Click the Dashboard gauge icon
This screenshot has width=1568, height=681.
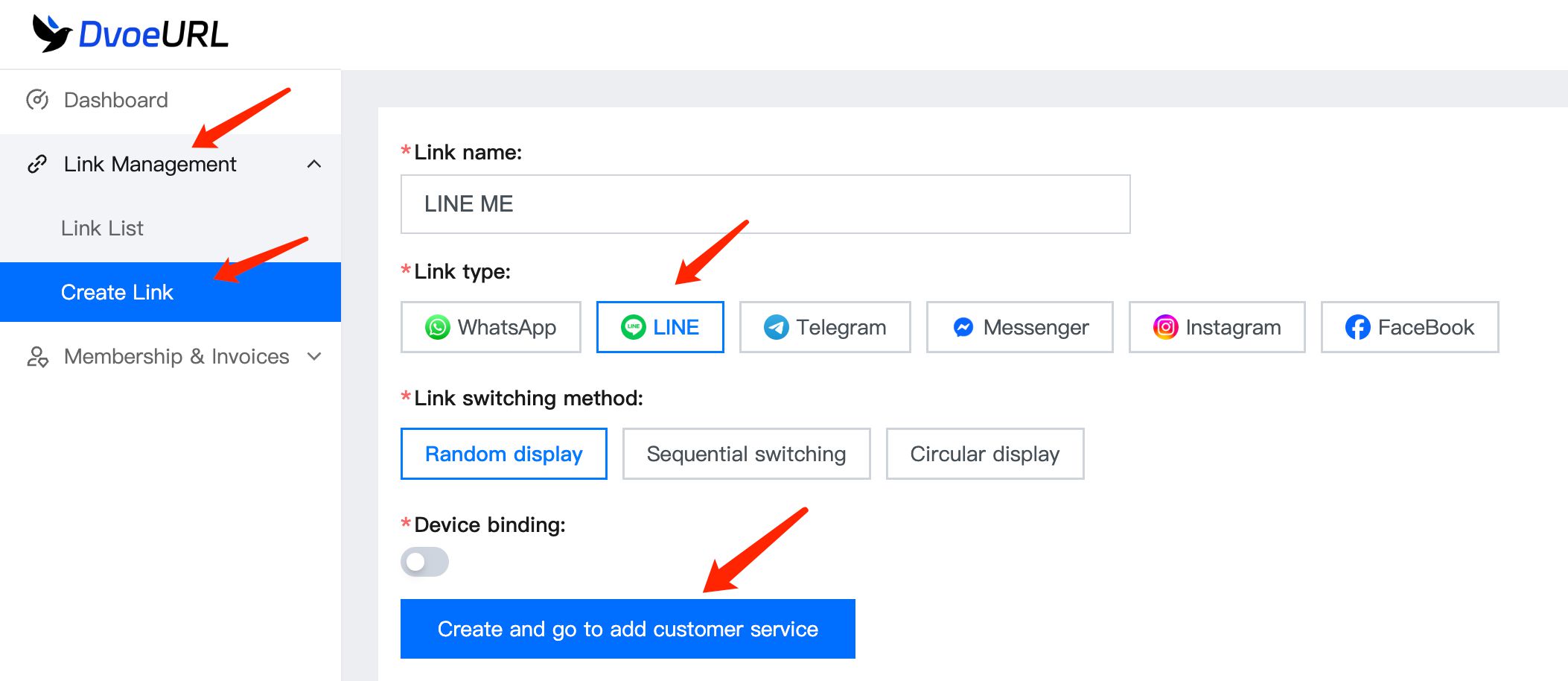click(37, 100)
